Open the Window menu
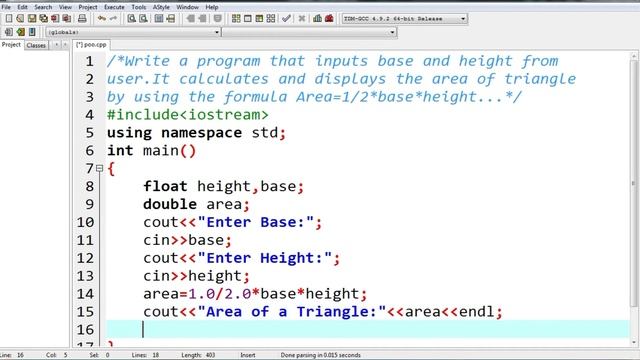 point(187,7)
